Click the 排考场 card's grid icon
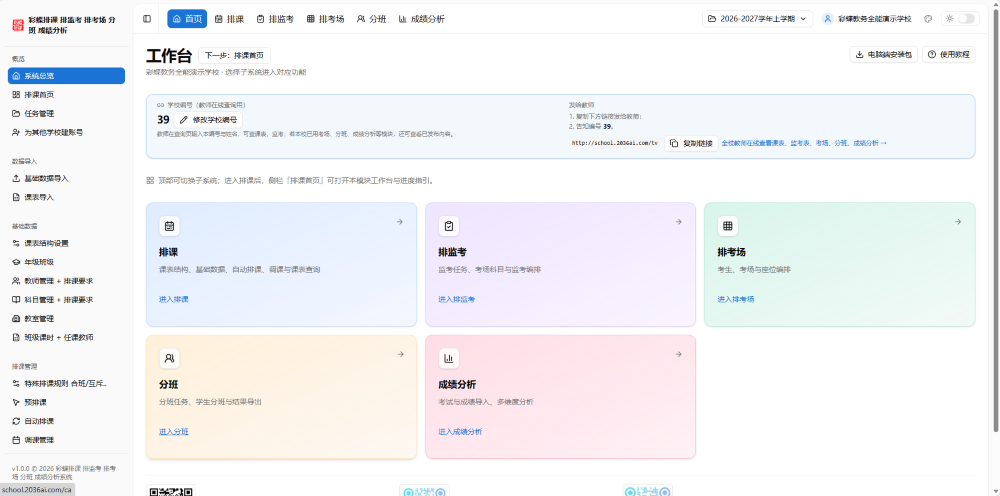Viewport: 1000px width, 496px height. (728, 226)
